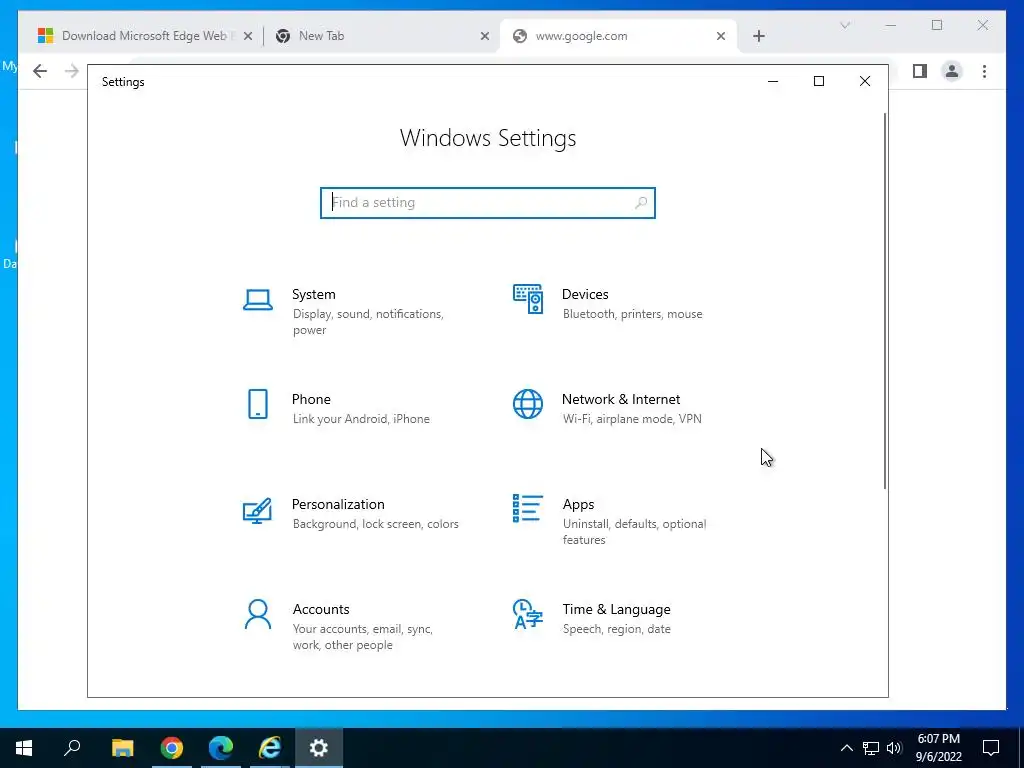Click the Settings gear in the taskbar
Screen dimensions: 1024x768
pos(319,748)
